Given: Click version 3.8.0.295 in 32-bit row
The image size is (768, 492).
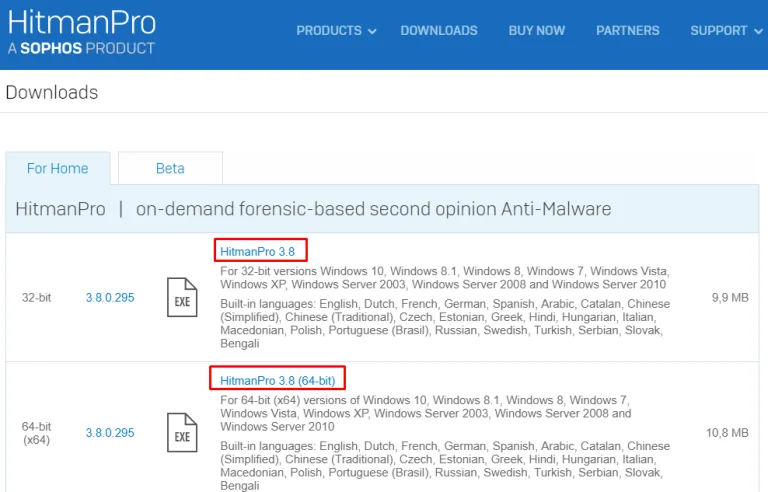Looking at the screenshot, I should point(110,297).
